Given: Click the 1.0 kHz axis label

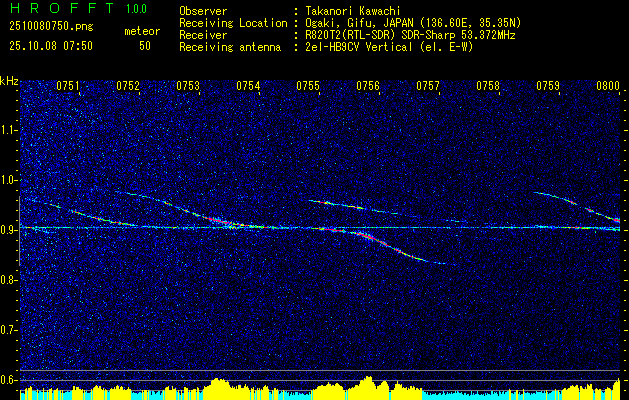Looking at the screenshot, I should pos(8,180).
